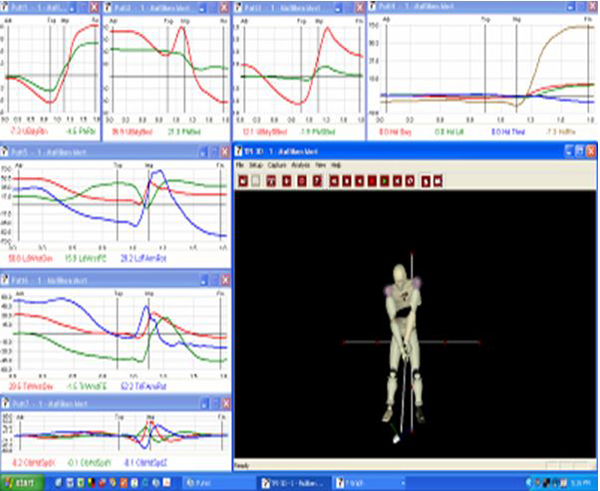Click the blue Hd Twst legend value in Plot4
Screen dimensions: 600x491
tap(508, 132)
